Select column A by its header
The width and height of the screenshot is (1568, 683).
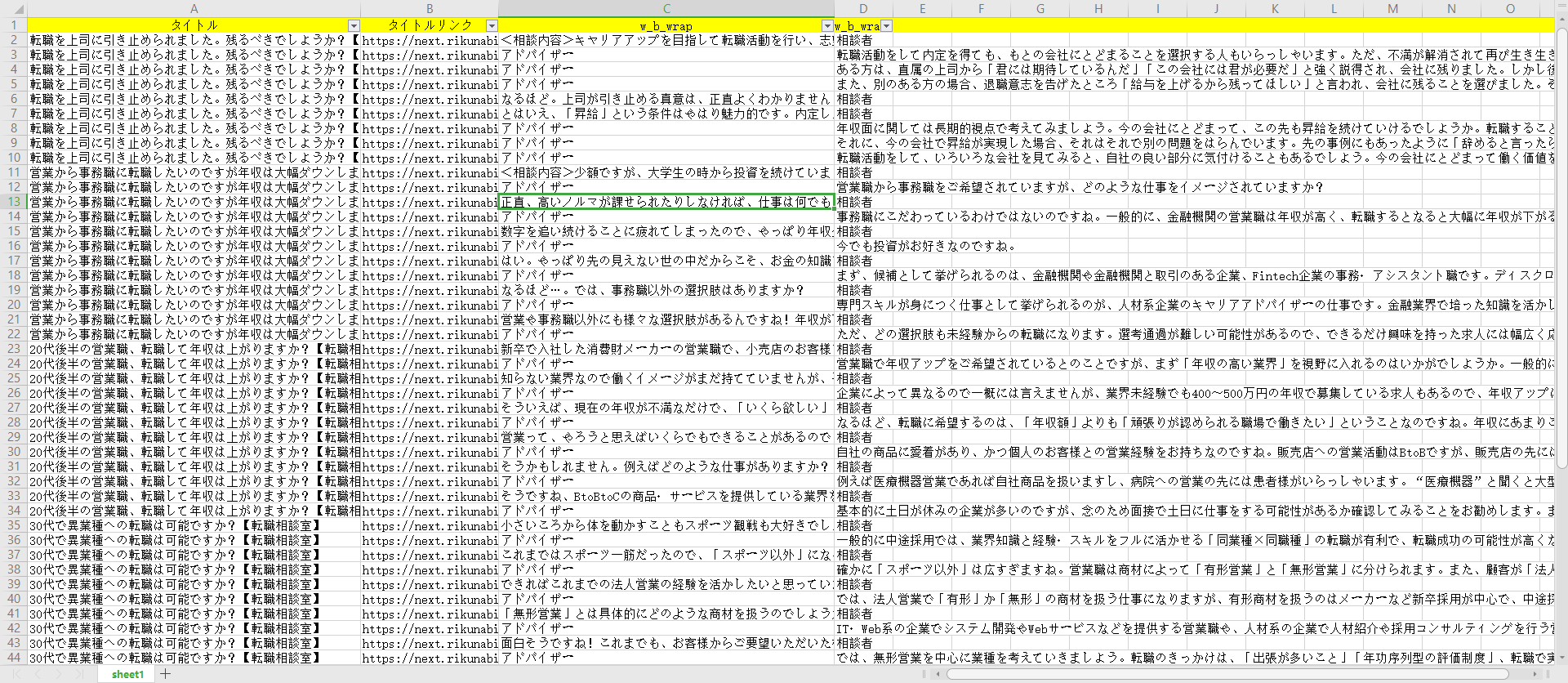coord(194,9)
